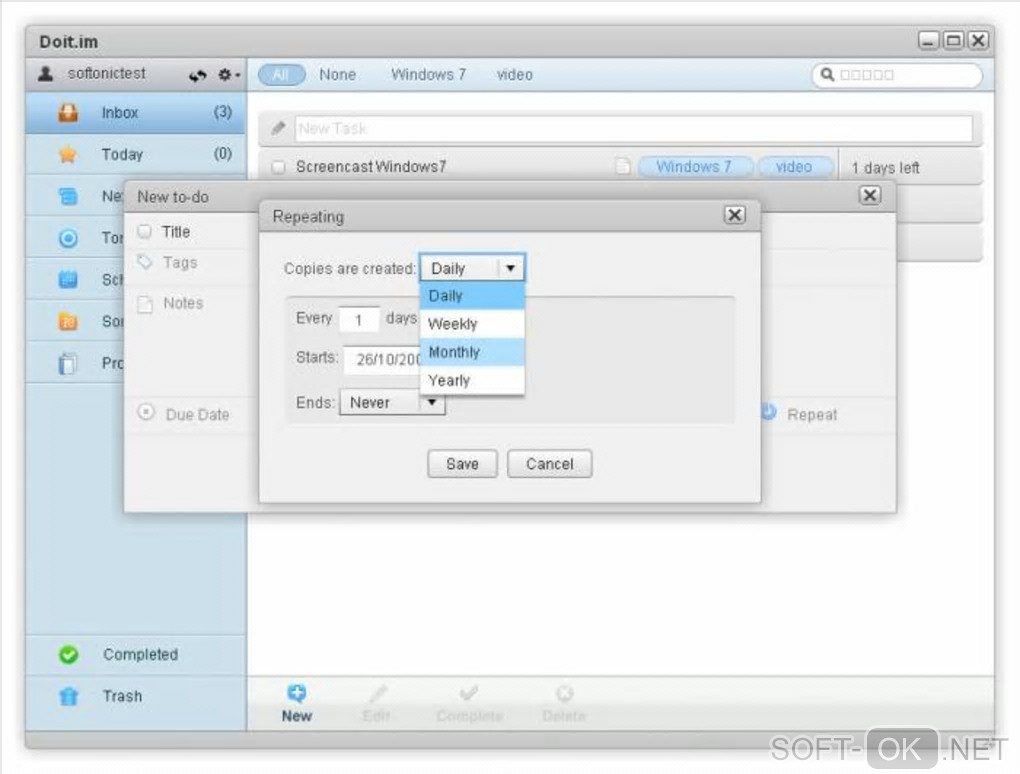Click the New task plus icon

coord(297,693)
